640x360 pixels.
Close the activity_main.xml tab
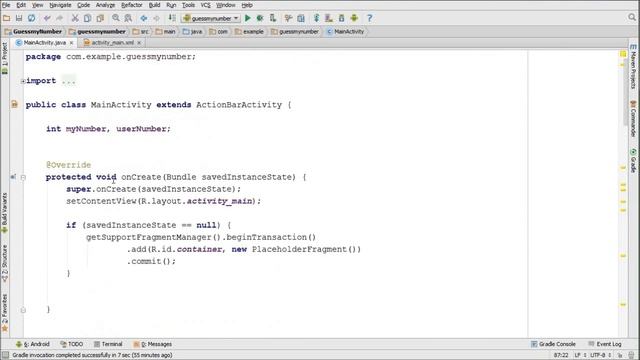point(139,43)
